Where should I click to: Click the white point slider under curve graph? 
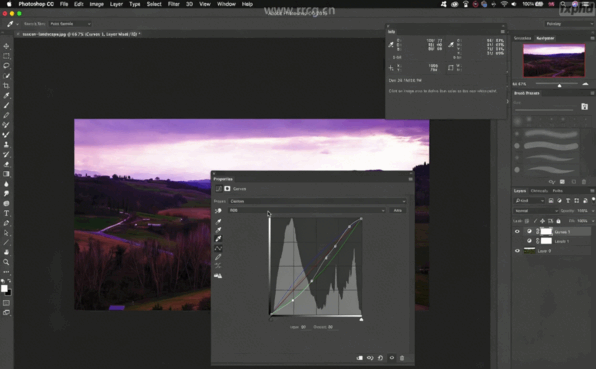[x=361, y=320]
